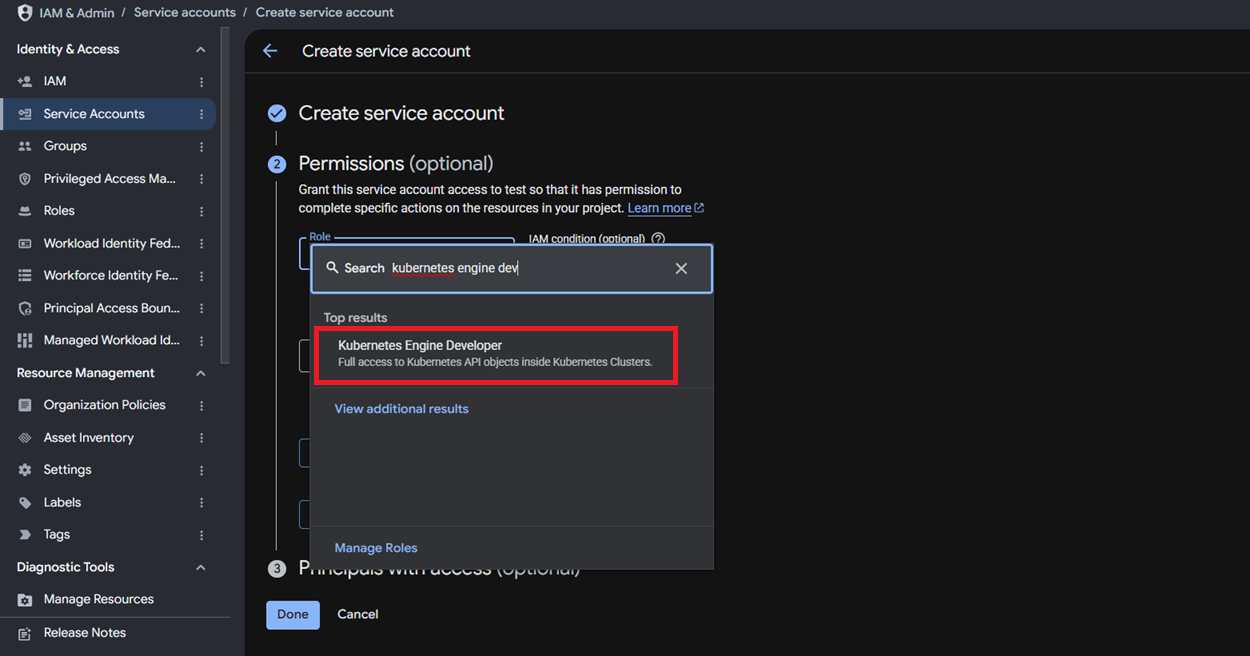Click the Organization Policies document icon
Screen dimensions: 1250x656
(x=25, y=405)
